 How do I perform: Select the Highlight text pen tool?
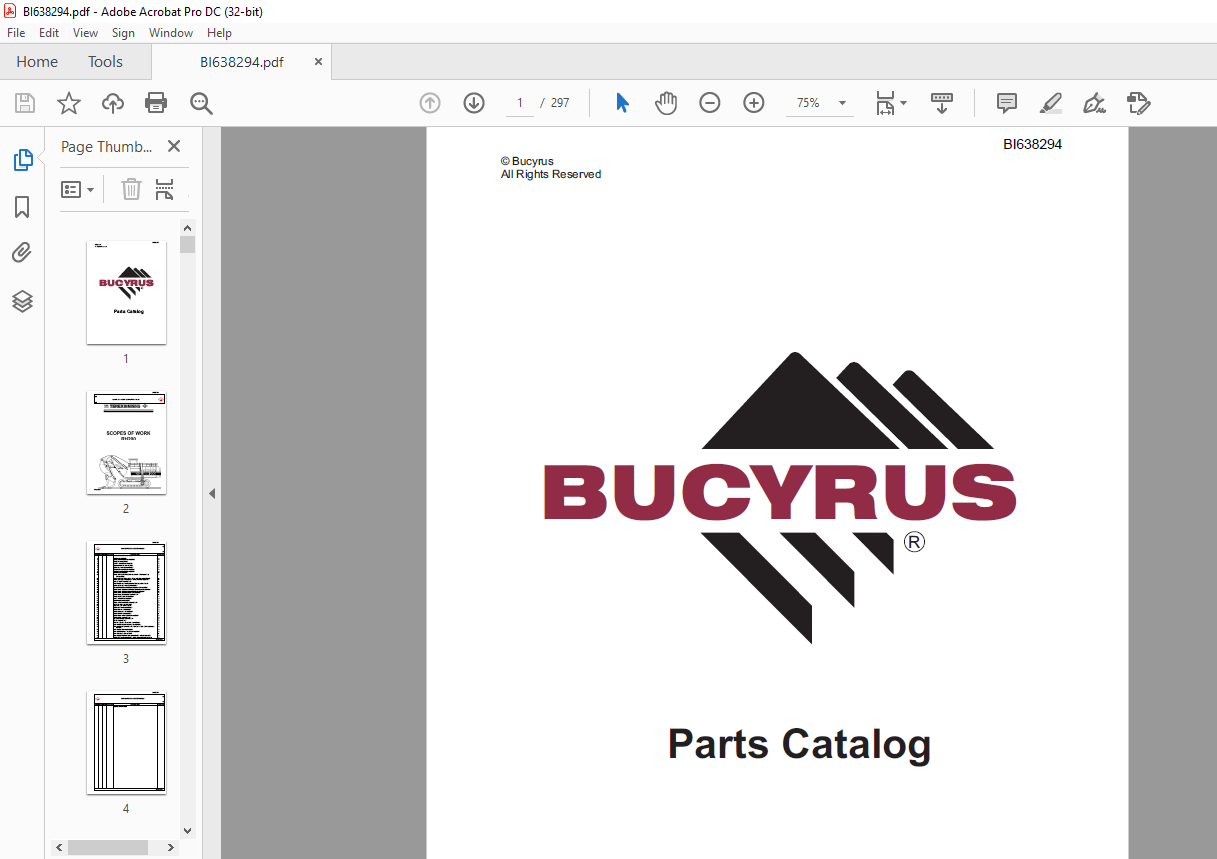pos(1051,103)
